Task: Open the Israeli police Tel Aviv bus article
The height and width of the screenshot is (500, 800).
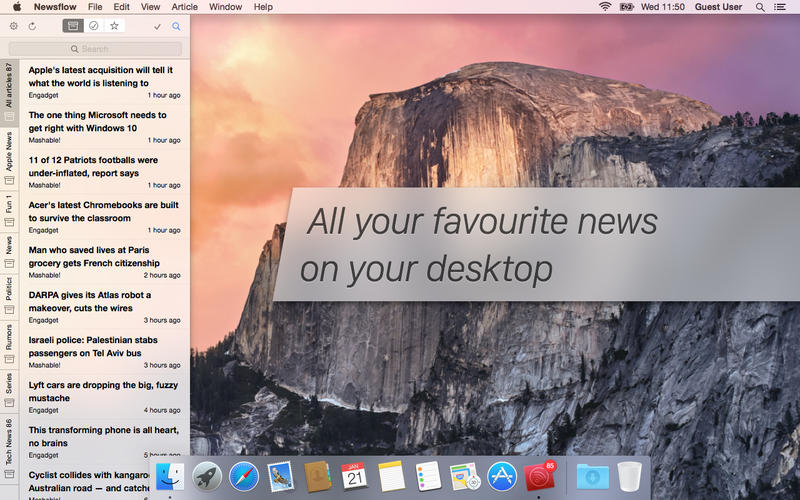Action: (105, 352)
